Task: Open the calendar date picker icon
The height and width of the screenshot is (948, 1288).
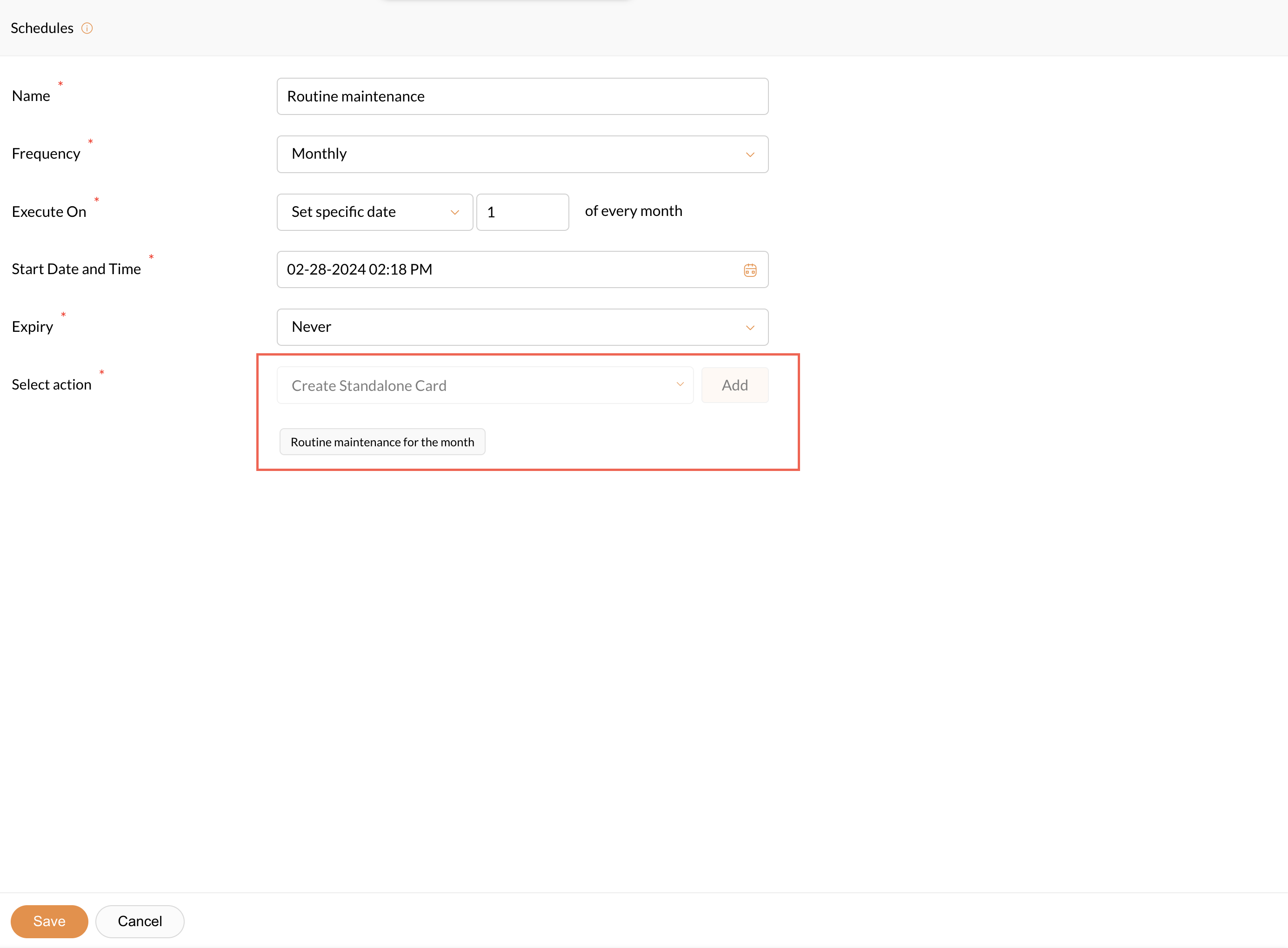Action: (x=749, y=270)
